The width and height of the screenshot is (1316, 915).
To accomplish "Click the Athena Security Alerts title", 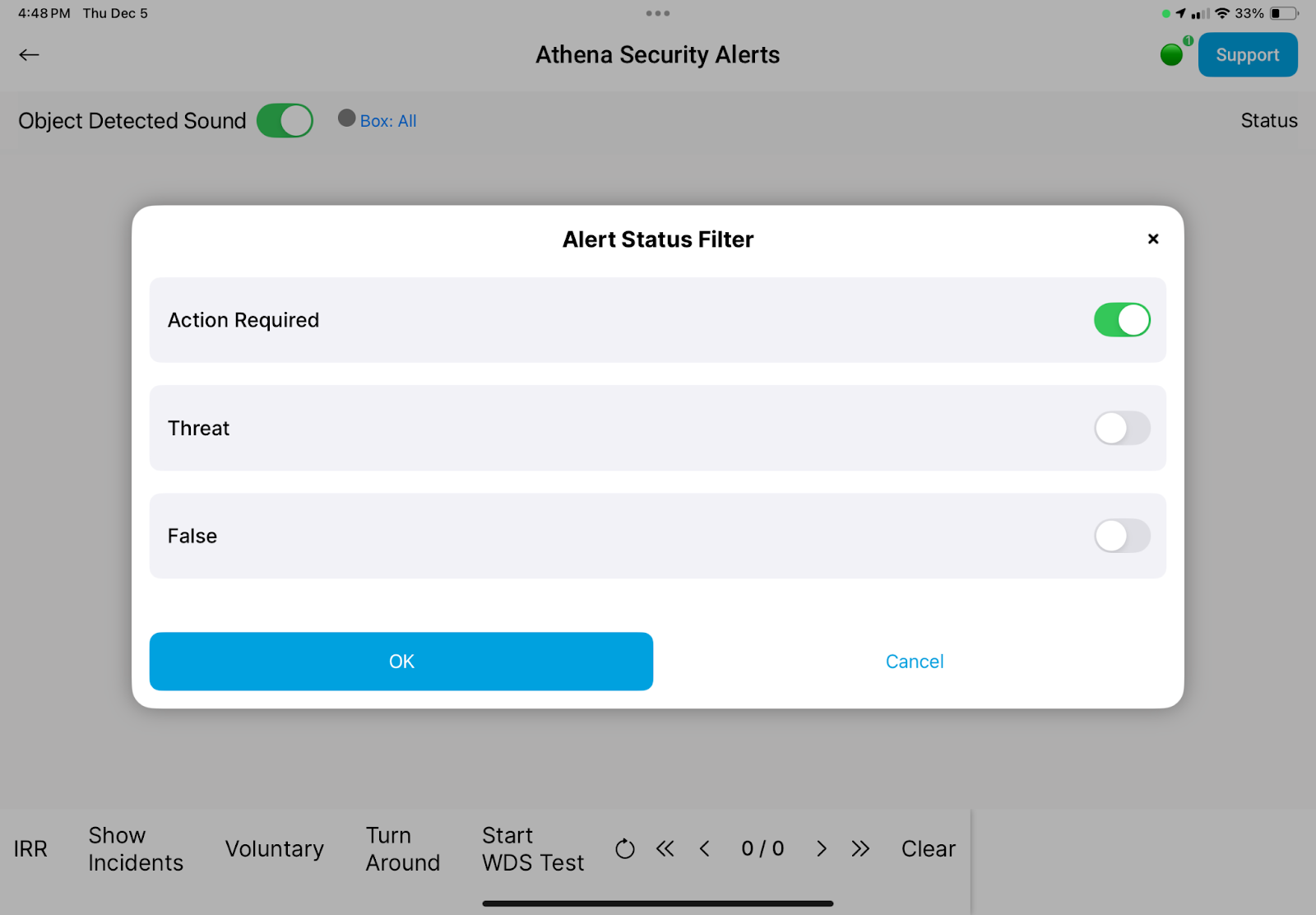I will (x=658, y=55).
